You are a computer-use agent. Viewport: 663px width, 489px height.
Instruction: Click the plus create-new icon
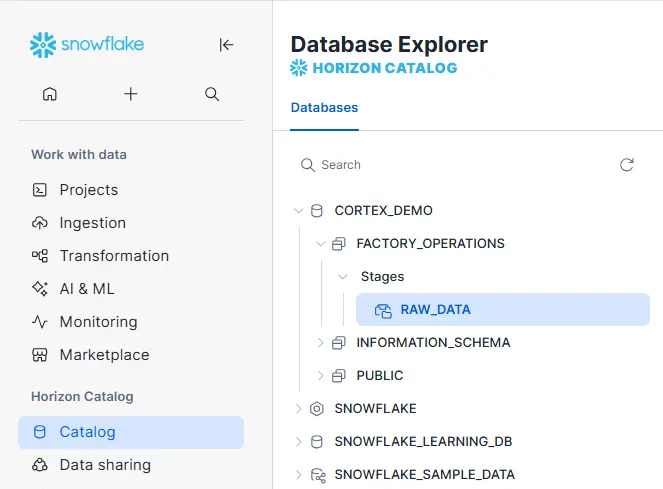point(131,94)
